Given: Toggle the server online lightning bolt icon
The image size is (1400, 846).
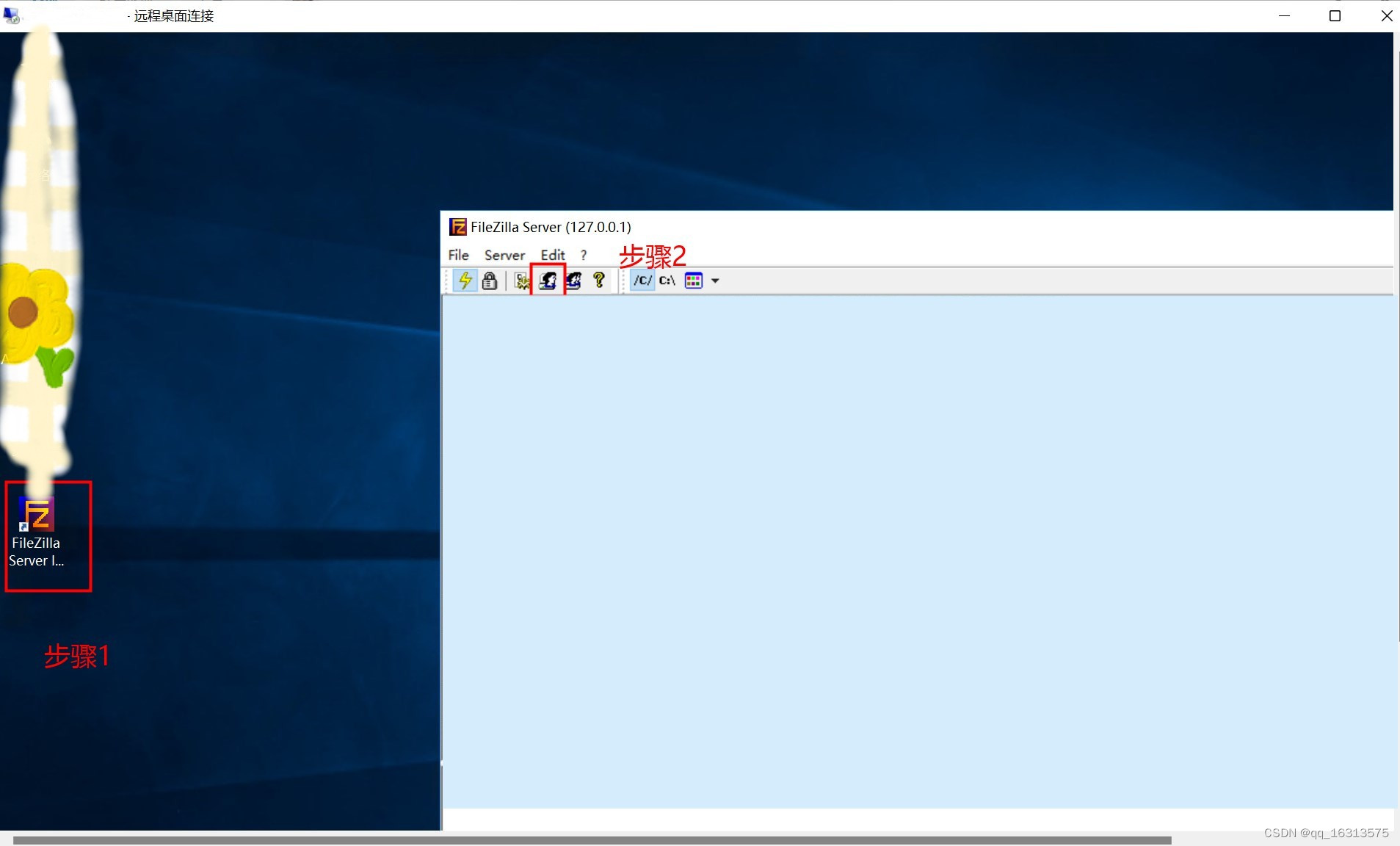Looking at the screenshot, I should (x=465, y=281).
